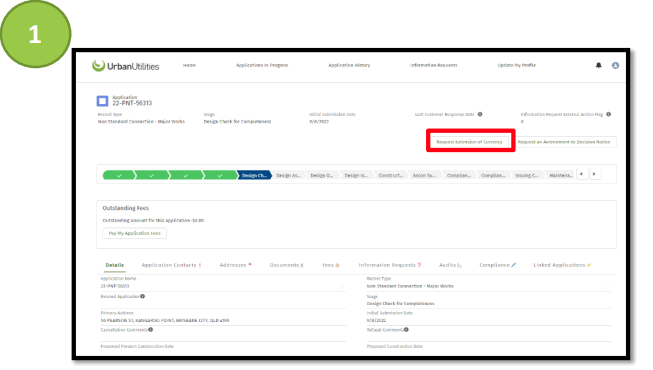
Task: Select the current 'Design Ch...' stage
Action: point(254,175)
